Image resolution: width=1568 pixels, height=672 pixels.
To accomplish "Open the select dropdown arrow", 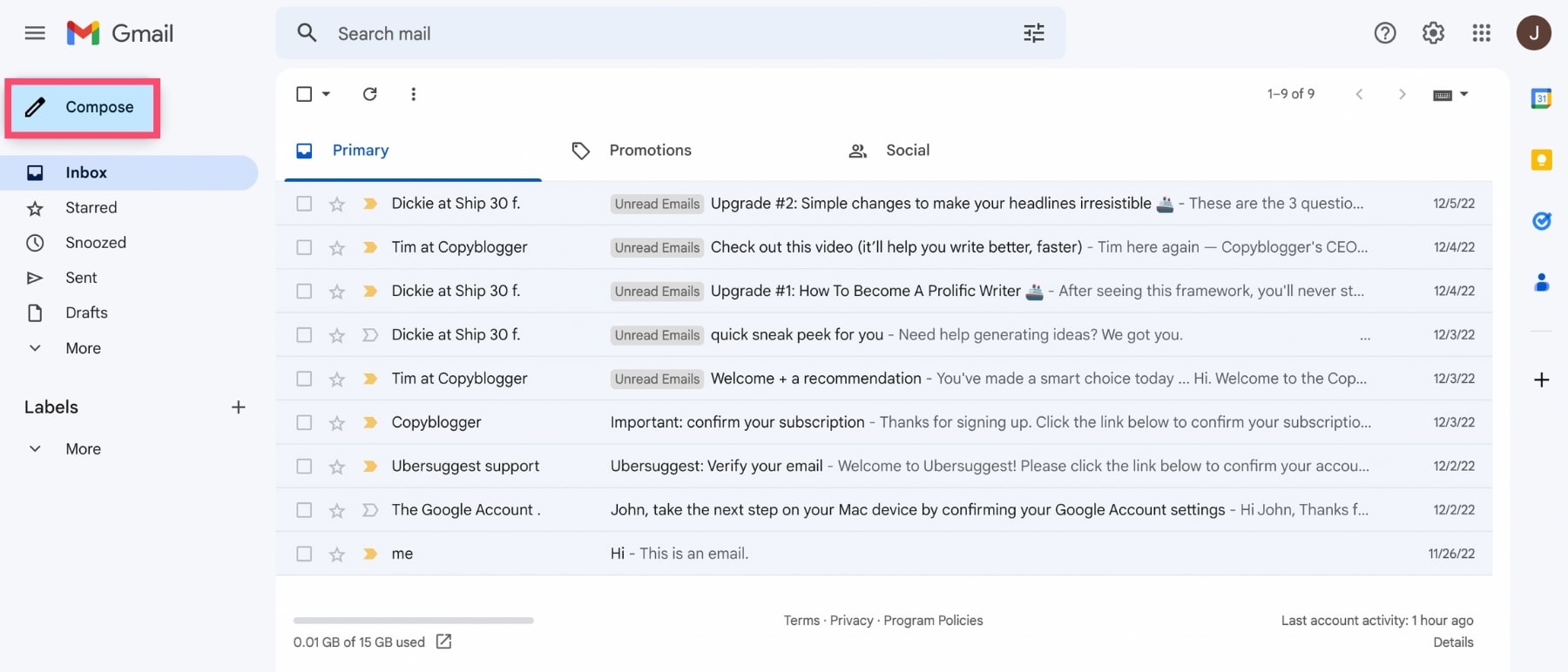I will click(327, 94).
